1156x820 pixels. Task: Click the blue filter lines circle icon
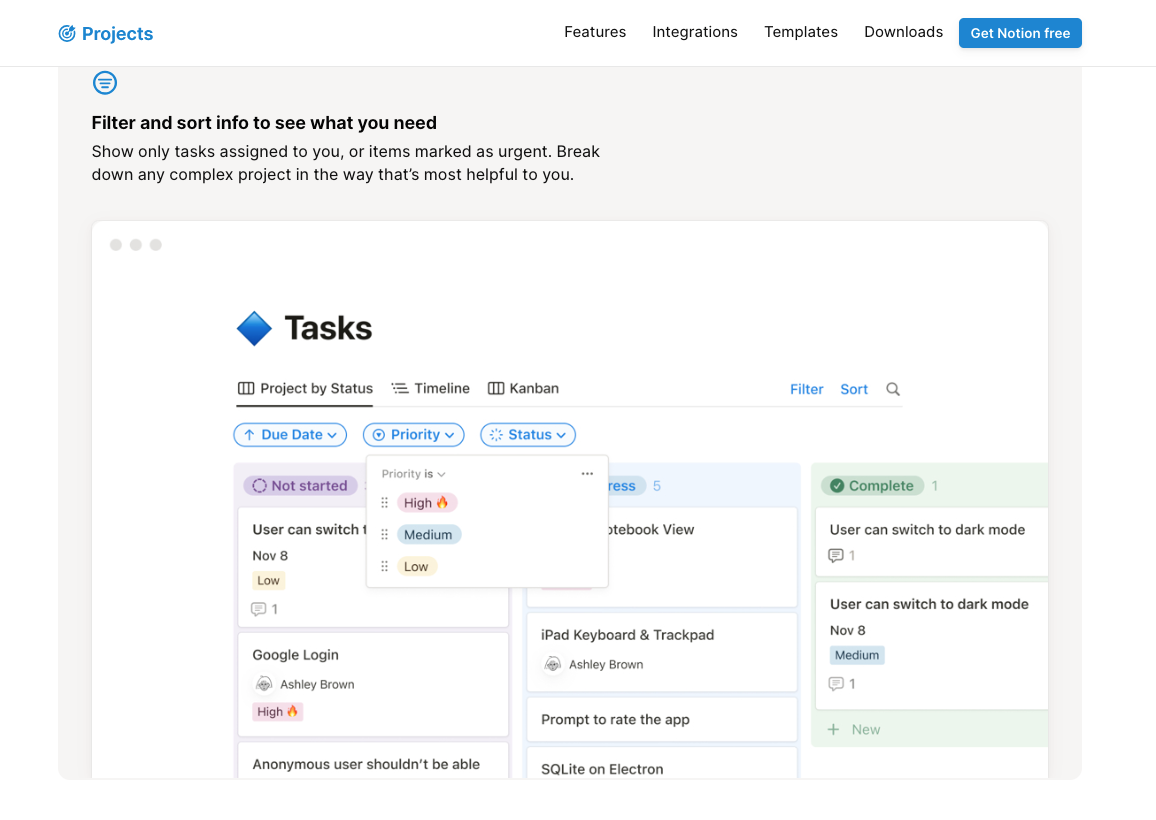point(105,83)
